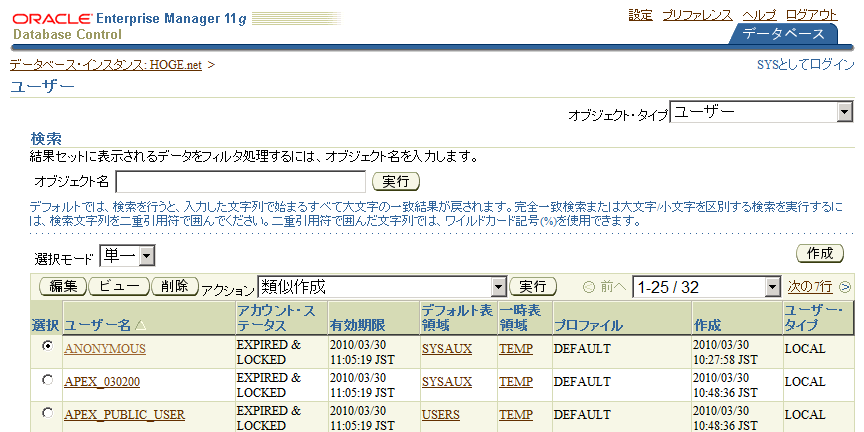Click the sort triangle beside ユーザー名 header
This screenshot has height=432, width=864.
pos(140,326)
